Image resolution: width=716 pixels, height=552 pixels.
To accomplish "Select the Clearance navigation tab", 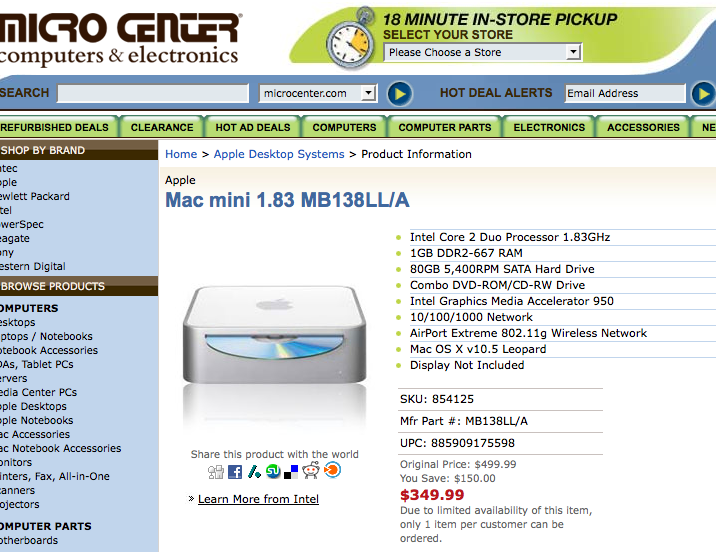I will click(x=162, y=127).
